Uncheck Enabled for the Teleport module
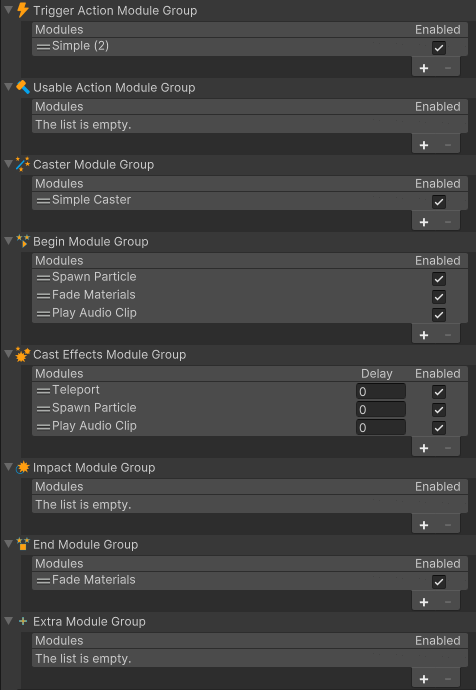 pos(439,392)
